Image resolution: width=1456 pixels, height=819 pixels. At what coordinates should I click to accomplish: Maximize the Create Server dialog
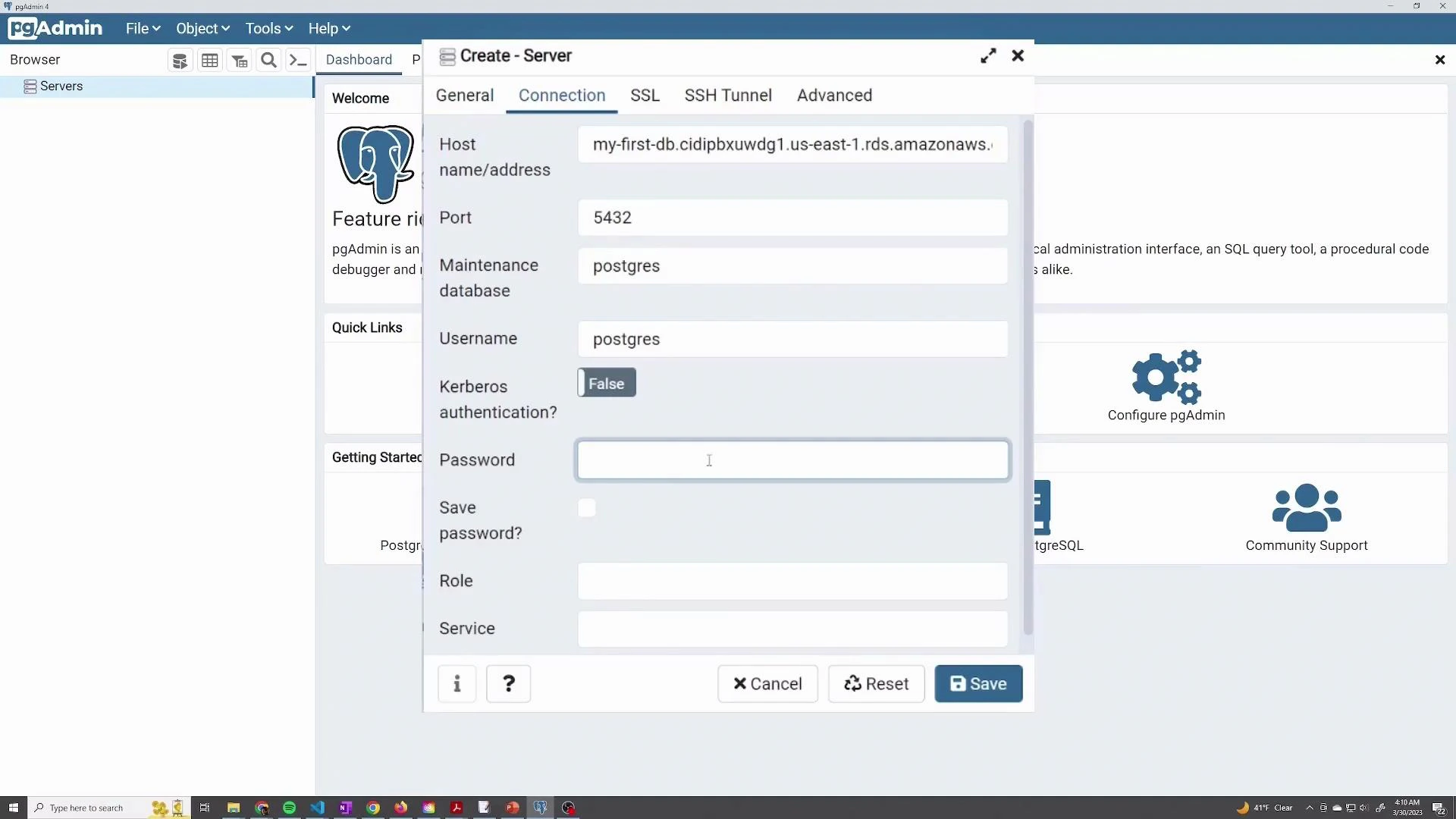click(x=987, y=55)
